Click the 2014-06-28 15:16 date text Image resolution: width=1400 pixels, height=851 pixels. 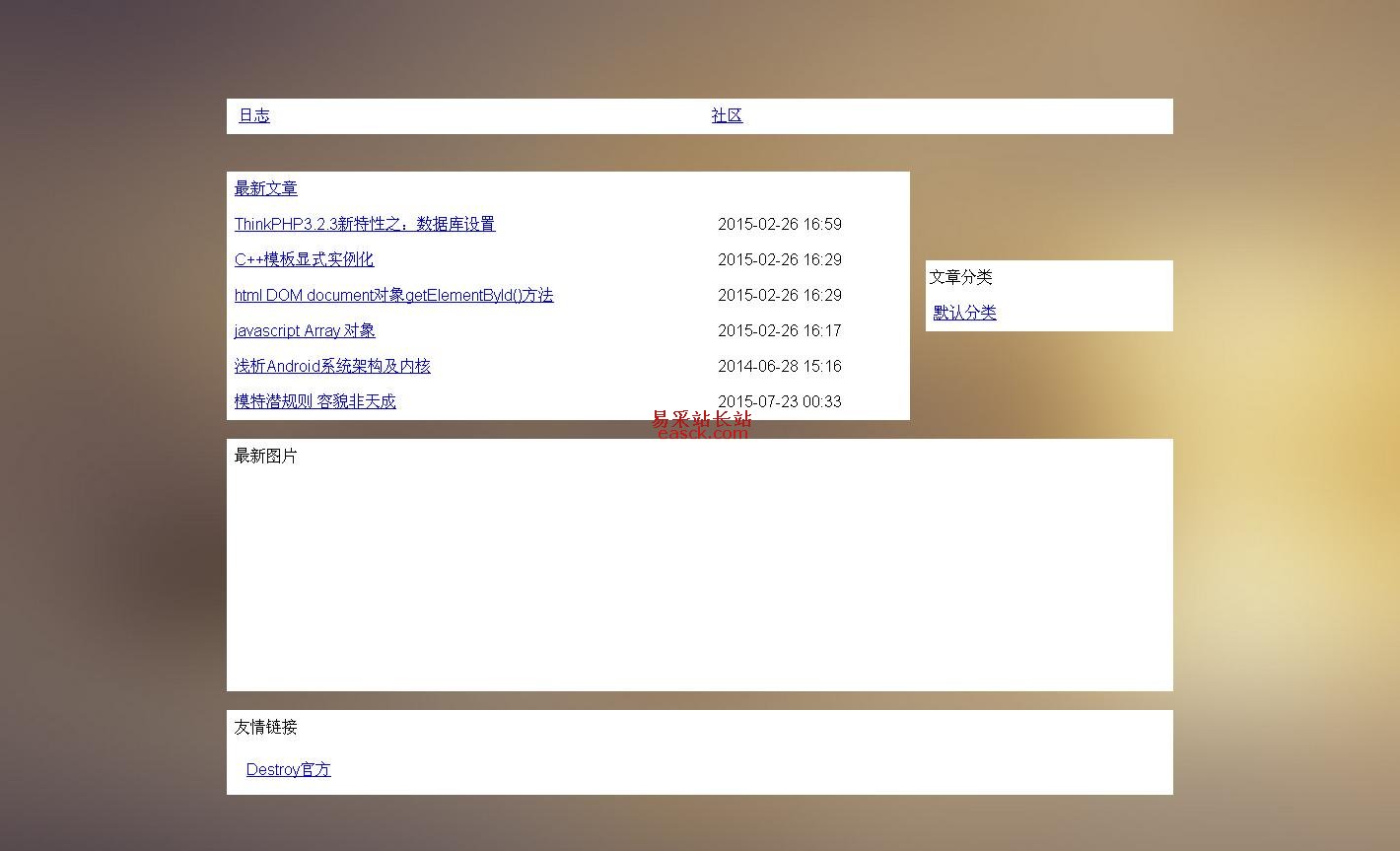[x=779, y=366]
